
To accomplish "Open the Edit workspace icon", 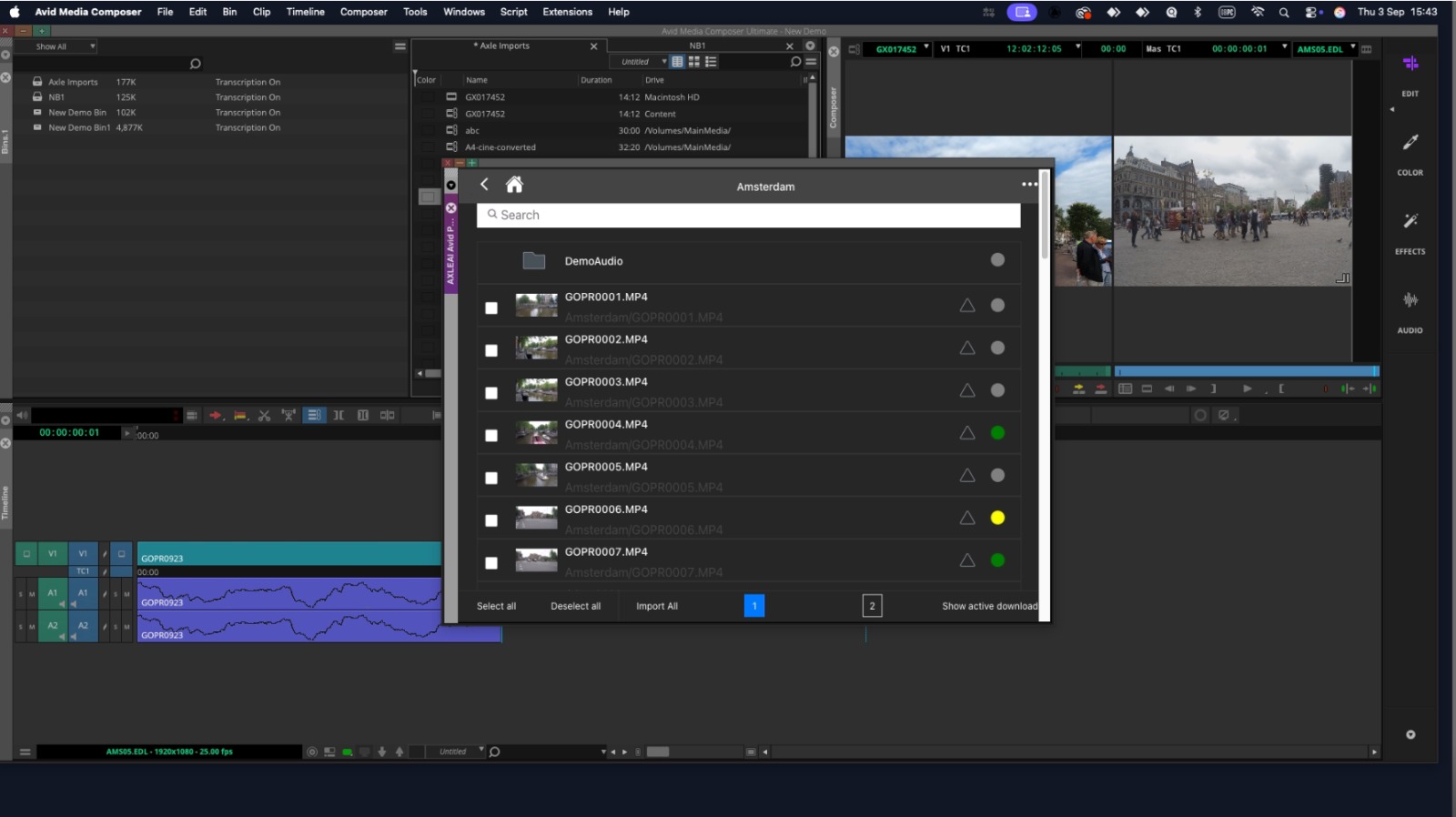I will pos(1410,64).
